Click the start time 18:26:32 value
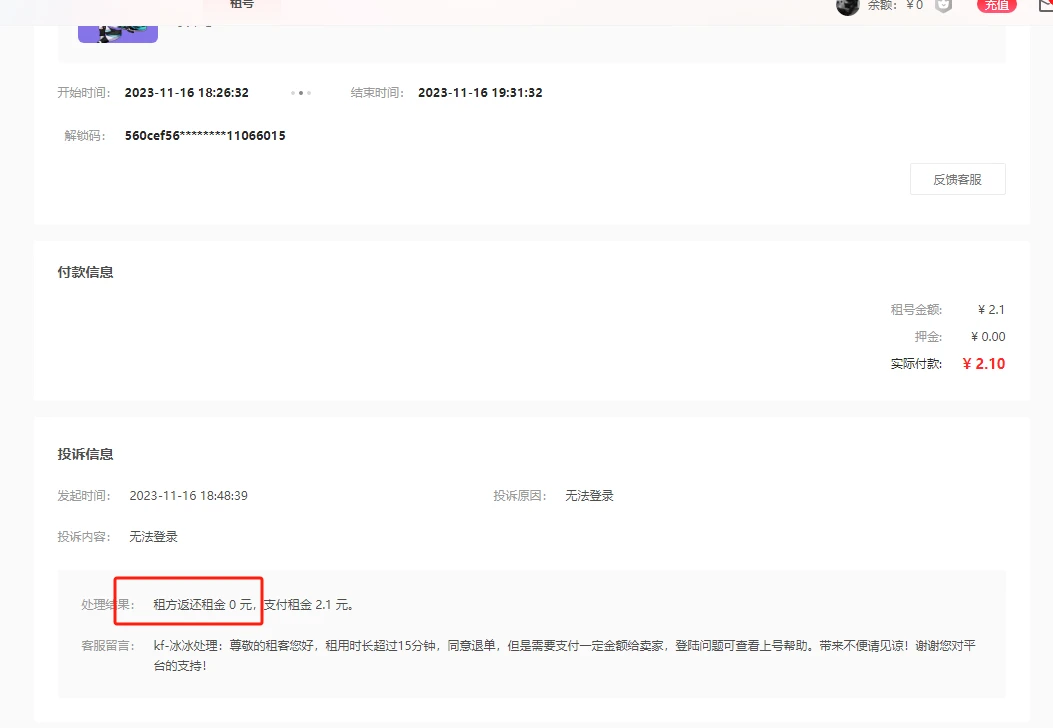The image size is (1053, 728). point(186,93)
